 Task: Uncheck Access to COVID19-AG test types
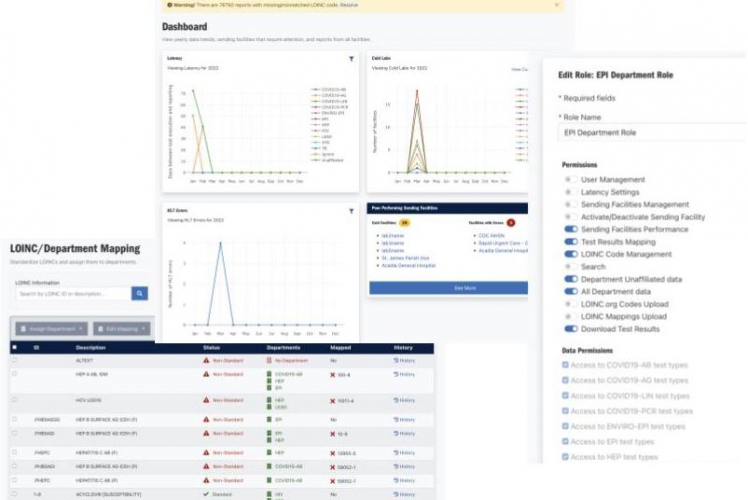coord(565,380)
